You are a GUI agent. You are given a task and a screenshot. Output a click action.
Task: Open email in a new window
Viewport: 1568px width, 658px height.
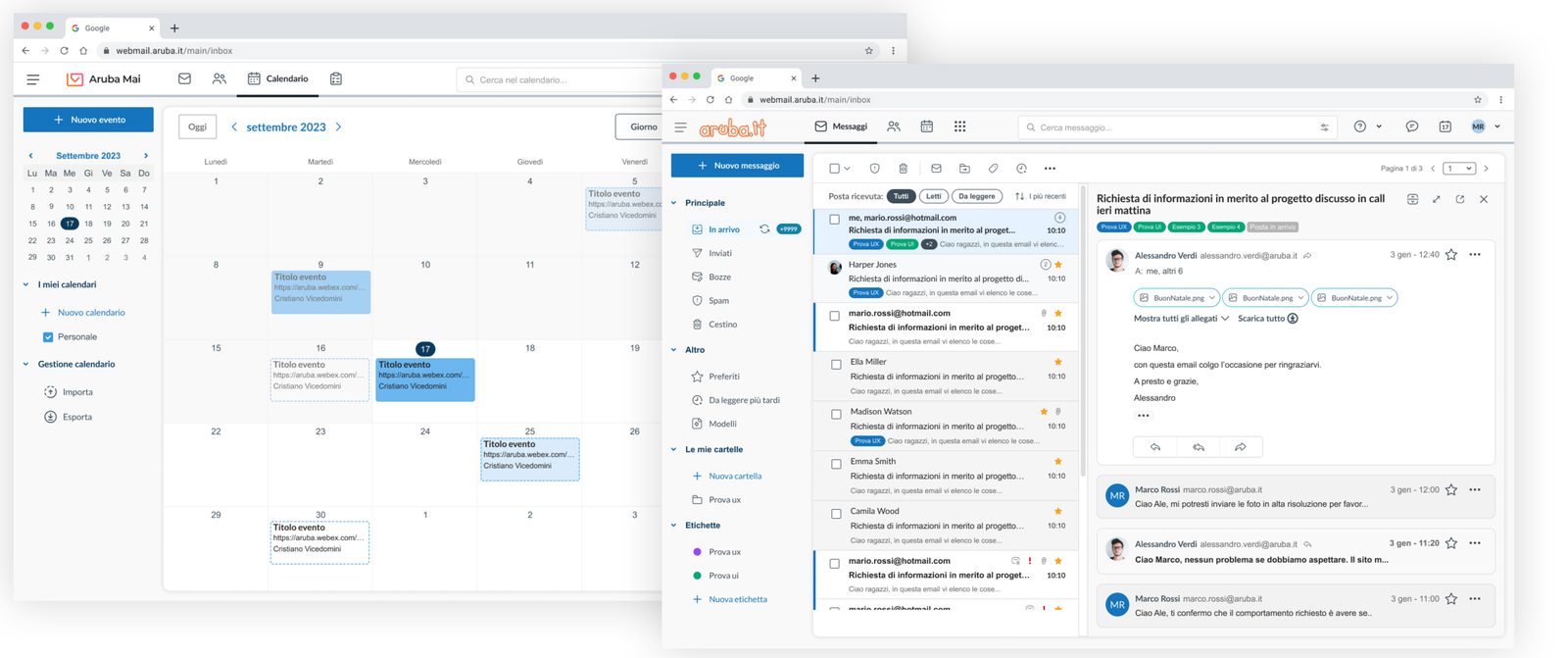click(1460, 199)
